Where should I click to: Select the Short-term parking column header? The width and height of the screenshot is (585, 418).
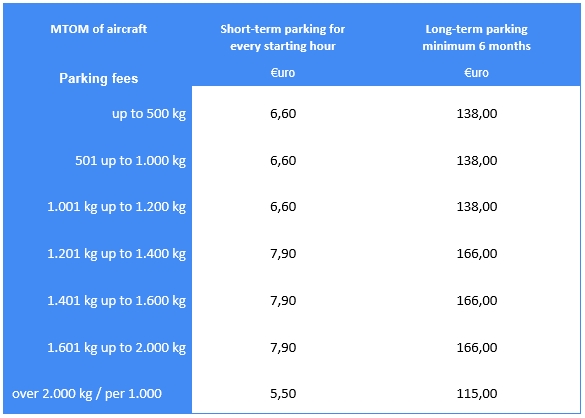point(282,37)
